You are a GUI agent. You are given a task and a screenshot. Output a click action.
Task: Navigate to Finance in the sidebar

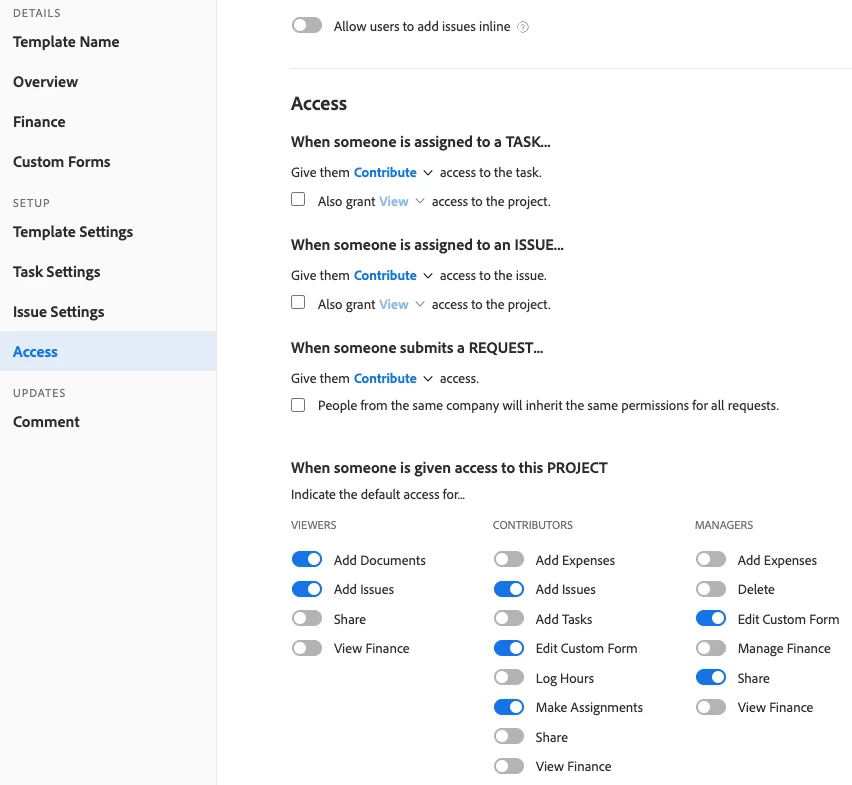pos(39,121)
